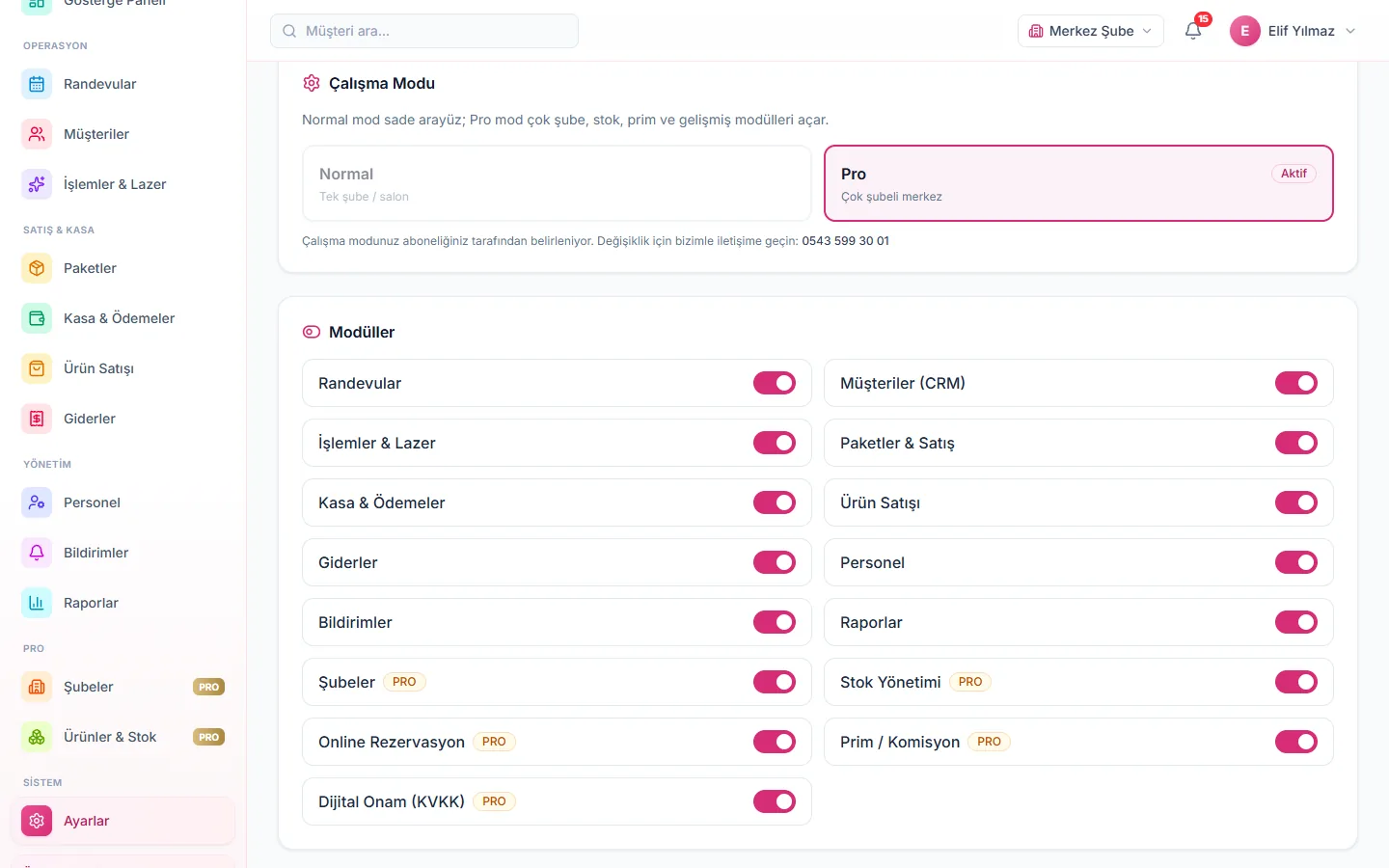Open Randevular calendar icon in sidebar

(37, 84)
